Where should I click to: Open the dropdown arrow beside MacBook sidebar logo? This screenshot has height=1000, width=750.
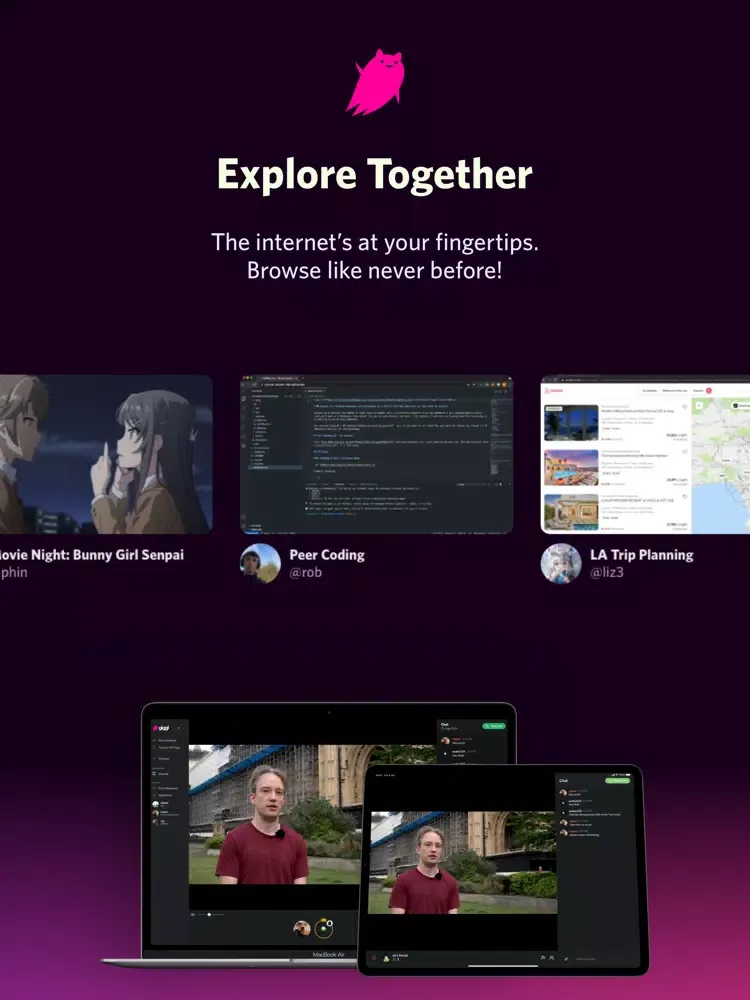tap(179, 728)
